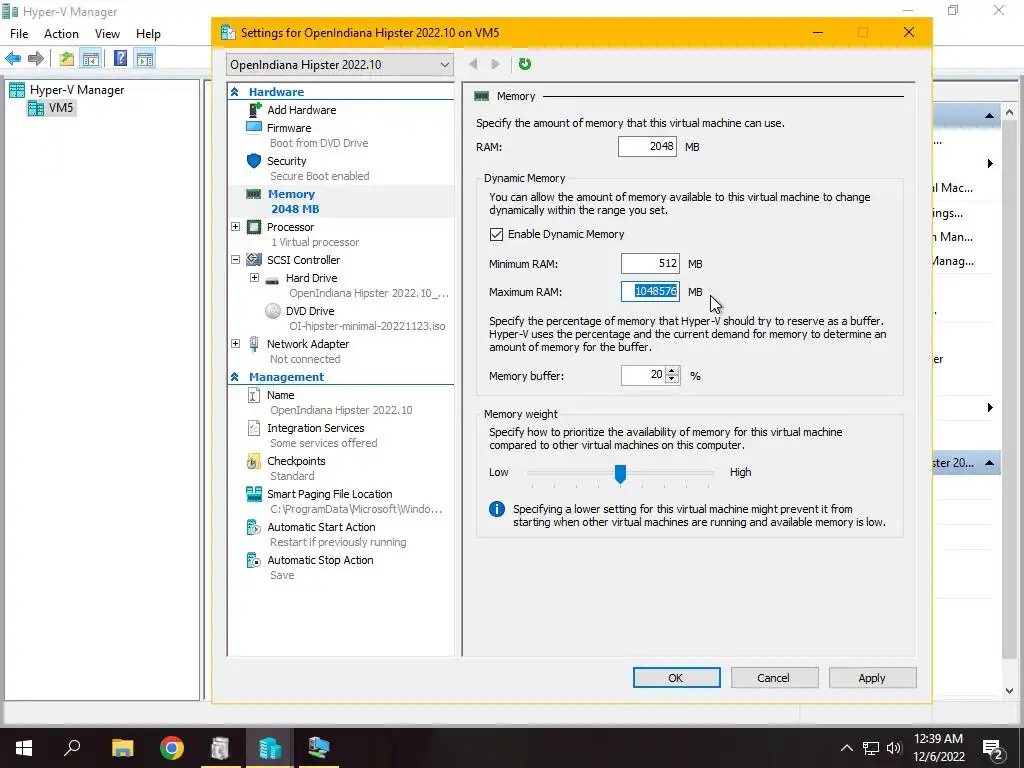Viewport: 1024px width, 768px height.
Task: Click the green refresh icon in Settings
Action: (x=524, y=64)
